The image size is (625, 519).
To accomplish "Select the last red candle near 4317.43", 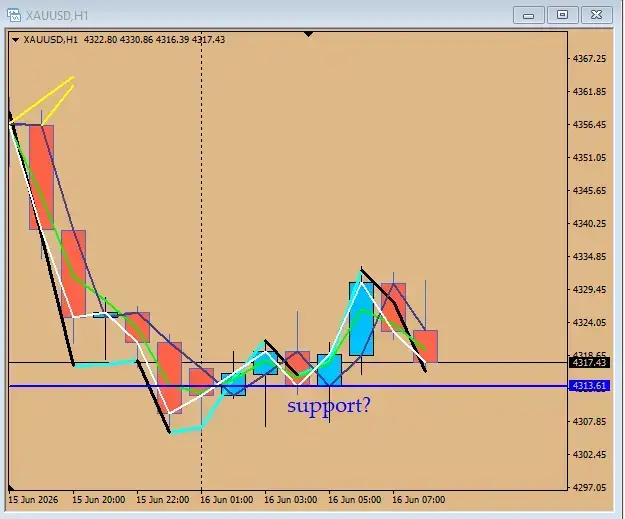I will tap(425, 346).
